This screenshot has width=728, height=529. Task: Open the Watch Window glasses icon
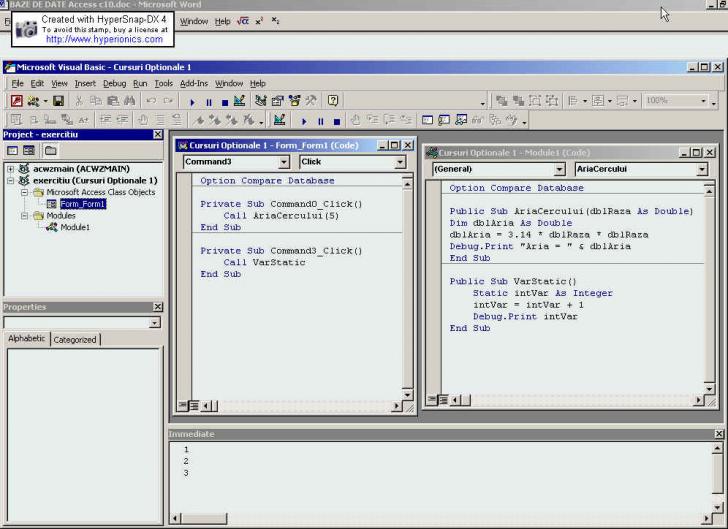point(461,120)
